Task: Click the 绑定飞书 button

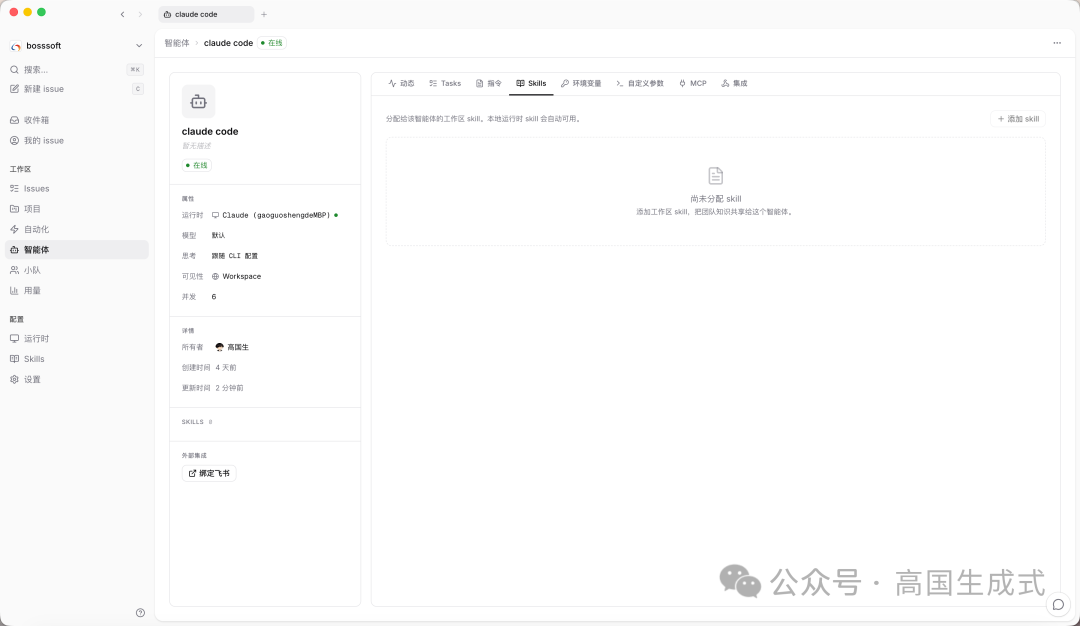Action: (x=209, y=474)
